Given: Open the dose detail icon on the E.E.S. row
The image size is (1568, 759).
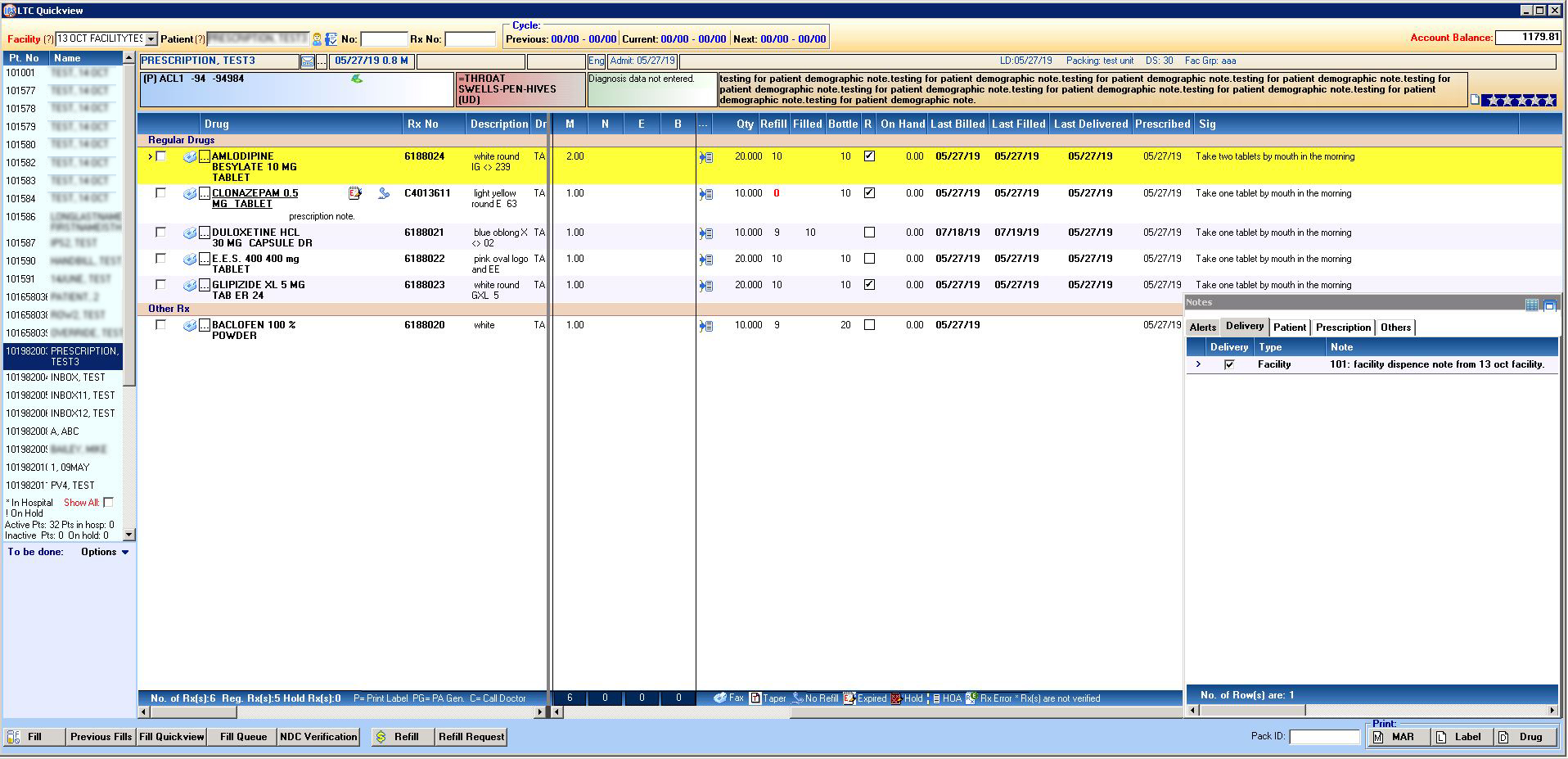Looking at the screenshot, I should pos(705,260).
